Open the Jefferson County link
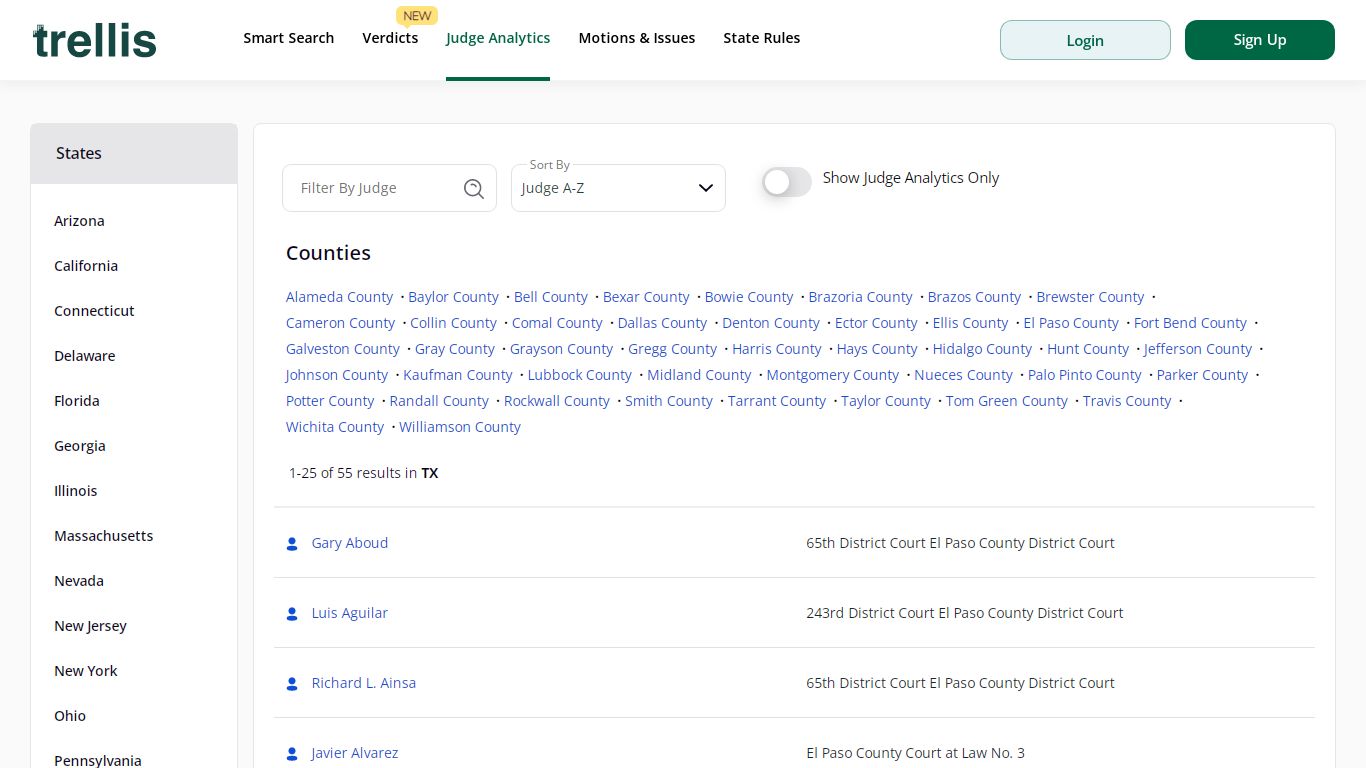1366x768 pixels. [1198, 349]
